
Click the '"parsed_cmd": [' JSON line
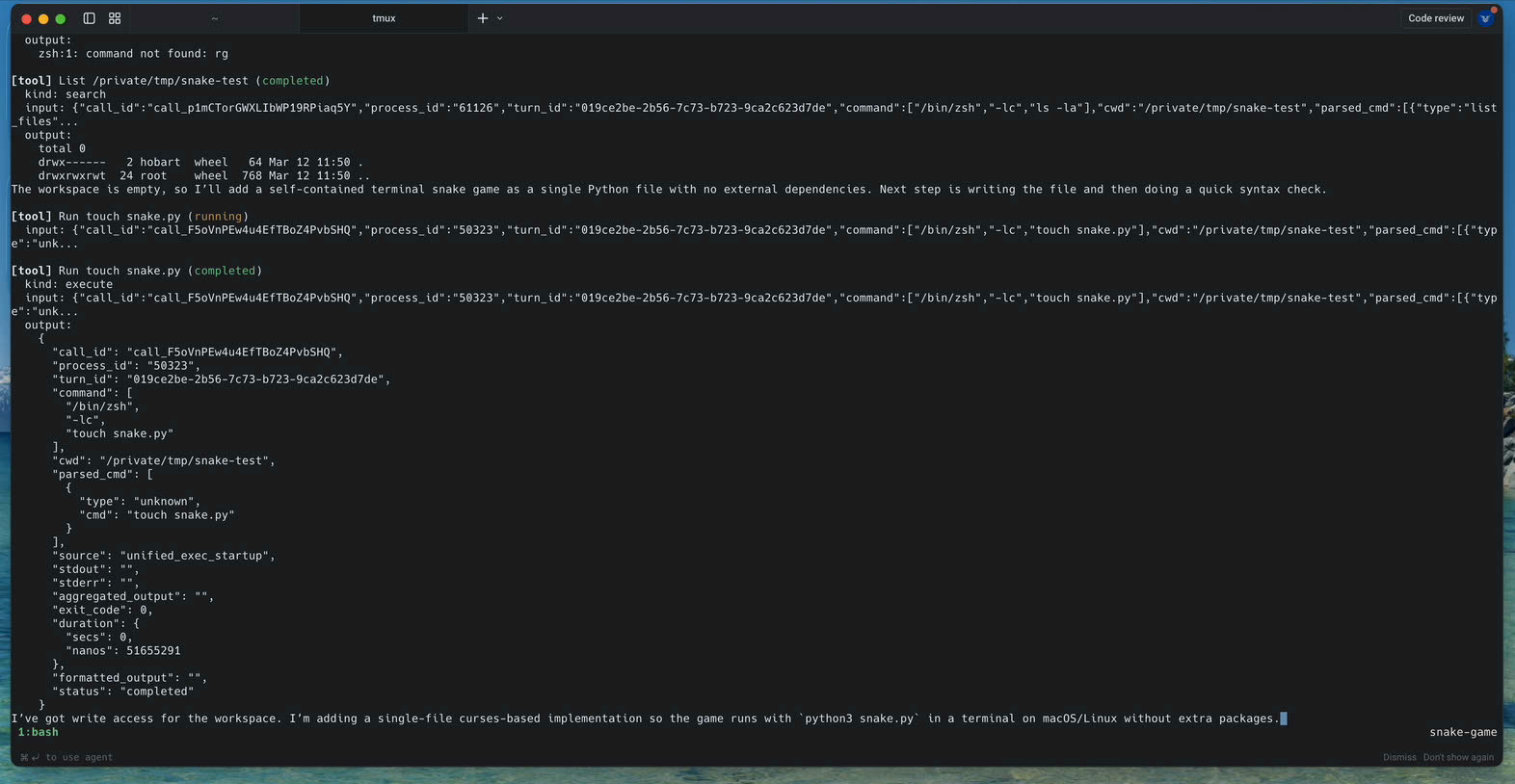point(102,474)
